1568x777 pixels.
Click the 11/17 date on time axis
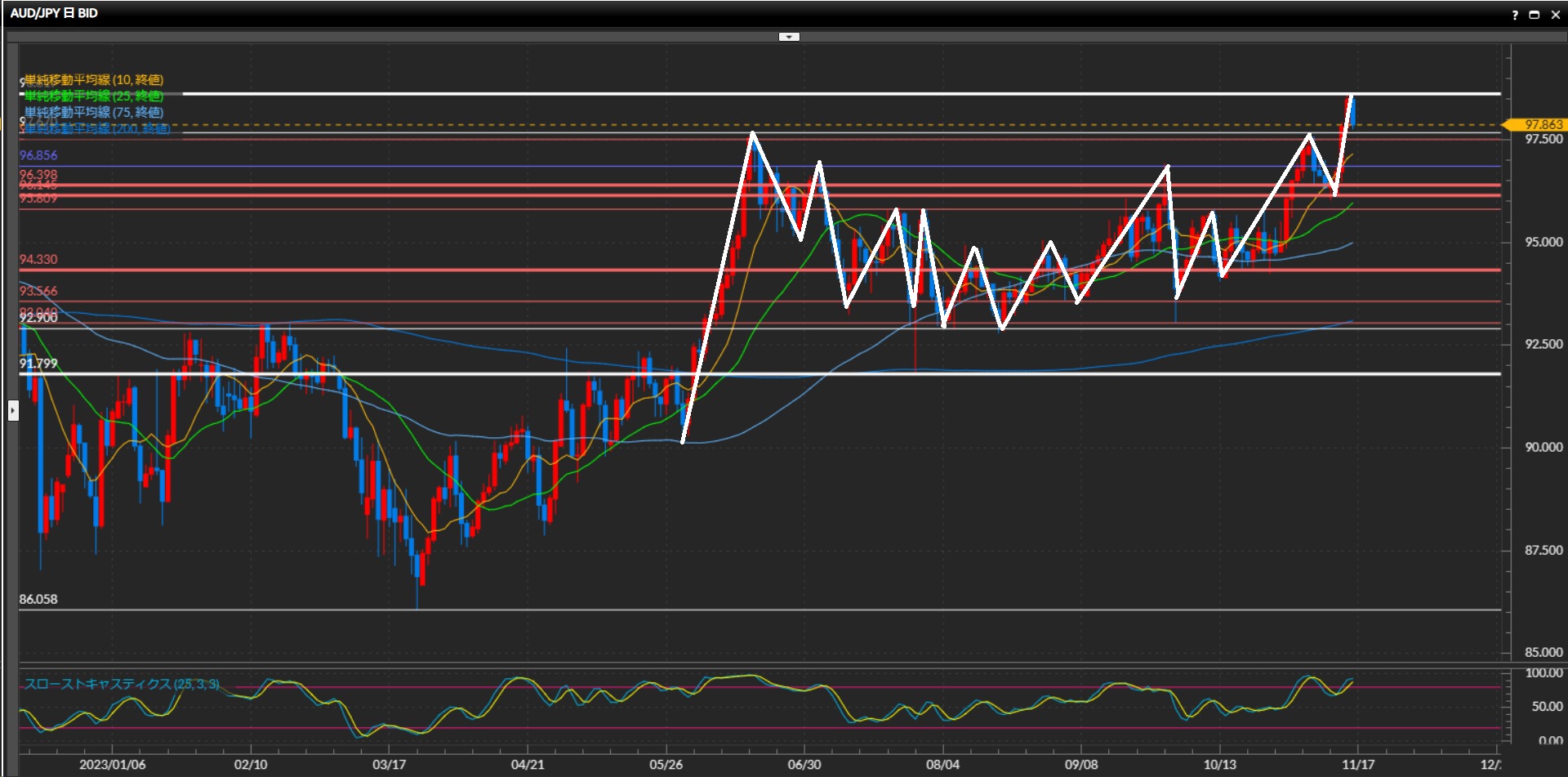pos(1357,765)
